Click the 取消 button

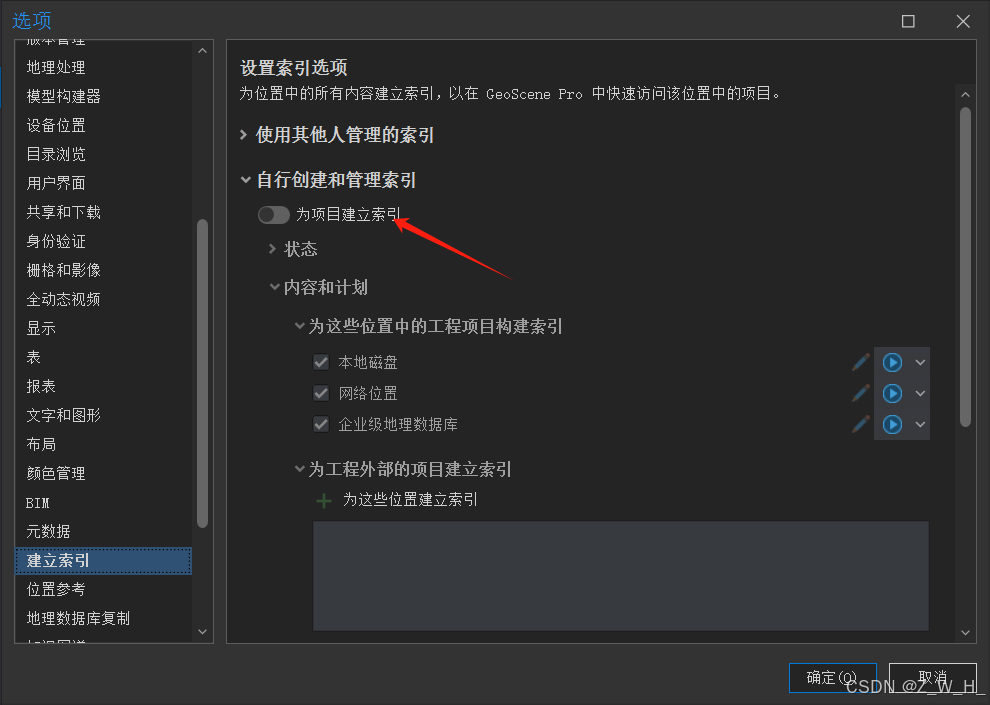[x=932, y=677]
